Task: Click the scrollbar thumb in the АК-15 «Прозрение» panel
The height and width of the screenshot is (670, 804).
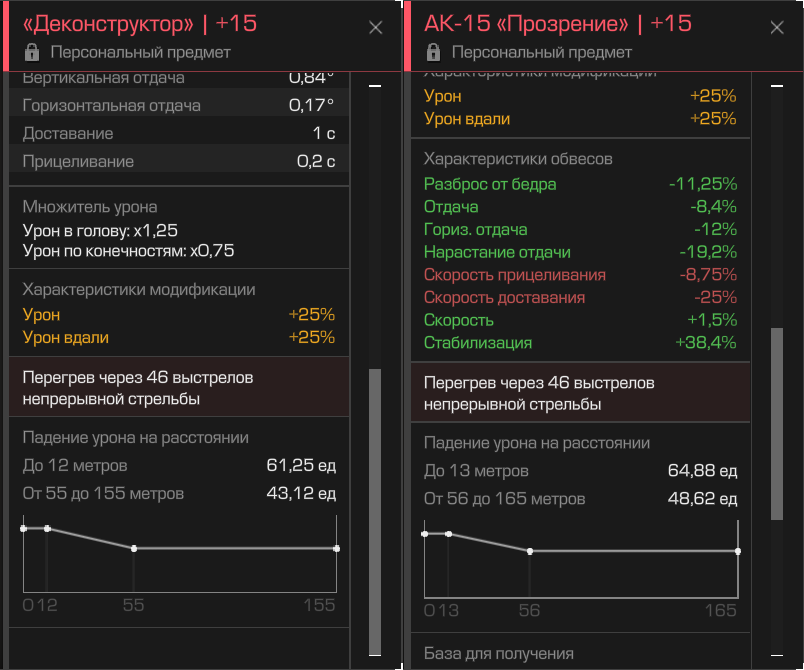Action: [x=776, y=423]
